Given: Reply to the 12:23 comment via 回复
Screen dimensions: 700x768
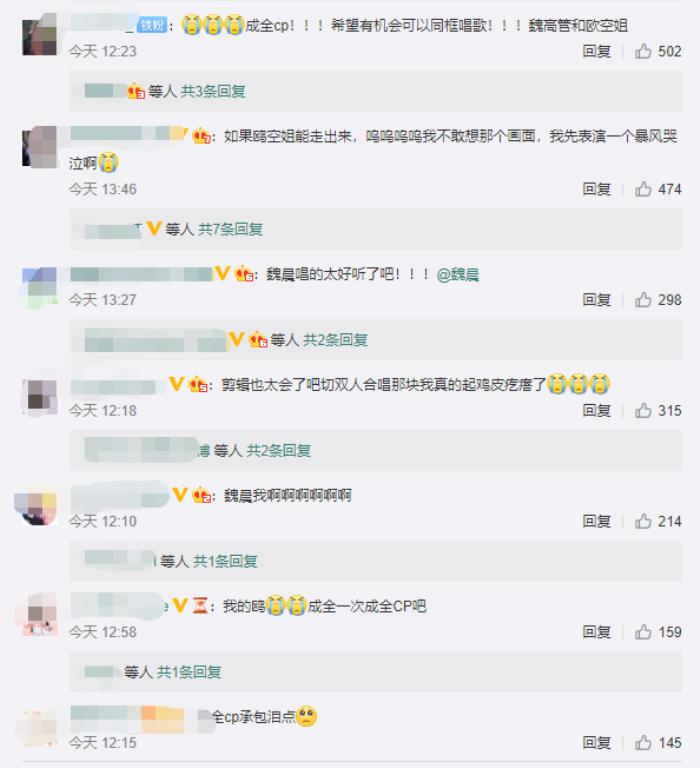Looking at the screenshot, I should [596, 51].
